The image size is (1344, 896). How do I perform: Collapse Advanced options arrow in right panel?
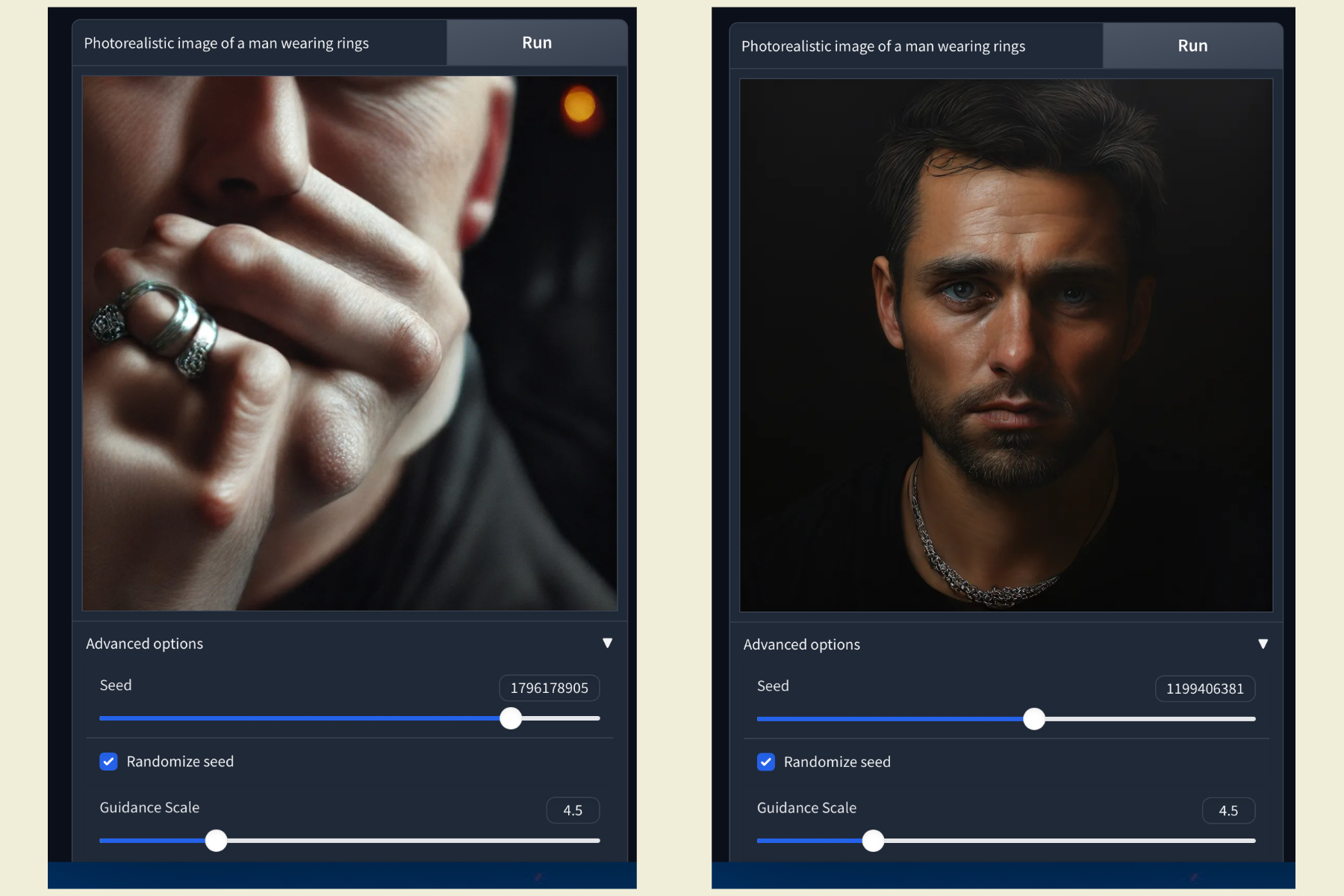[1263, 644]
